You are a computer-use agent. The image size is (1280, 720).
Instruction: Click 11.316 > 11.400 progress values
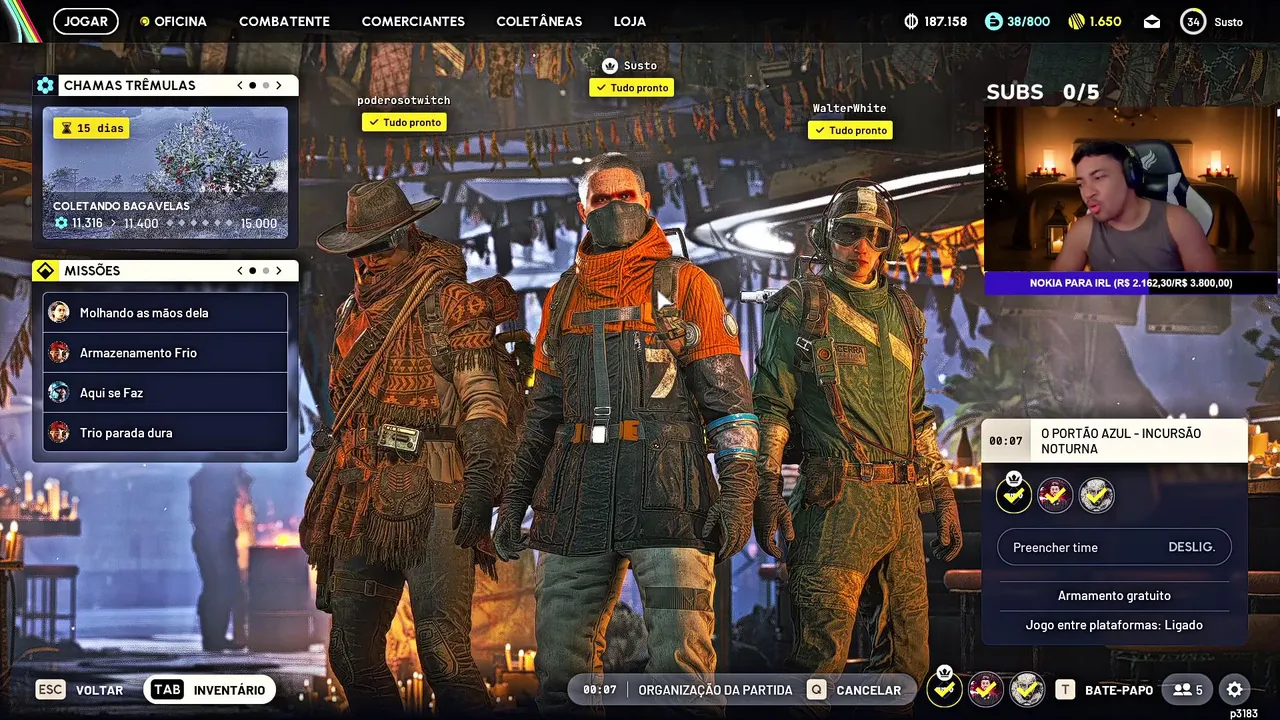(x=106, y=223)
